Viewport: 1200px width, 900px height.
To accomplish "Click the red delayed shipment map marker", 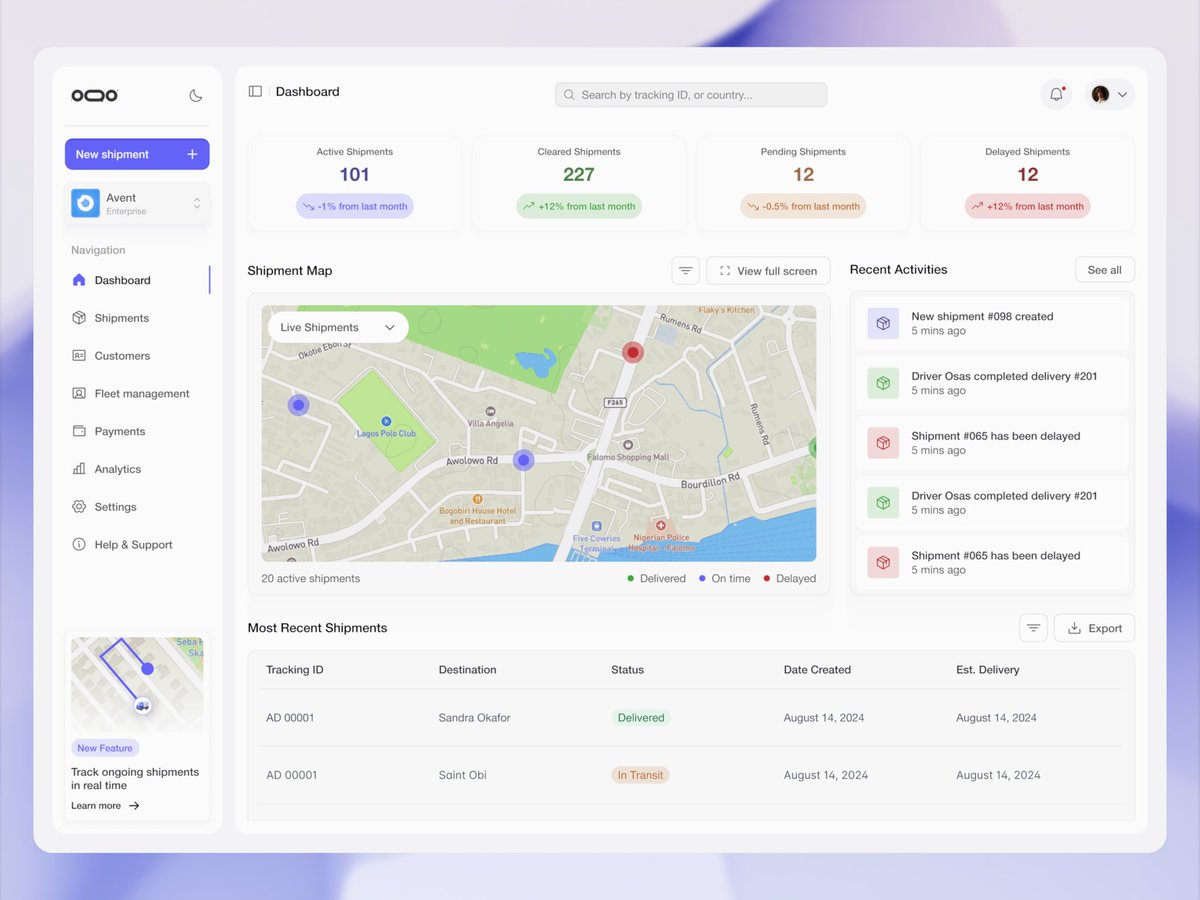I will 632,352.
